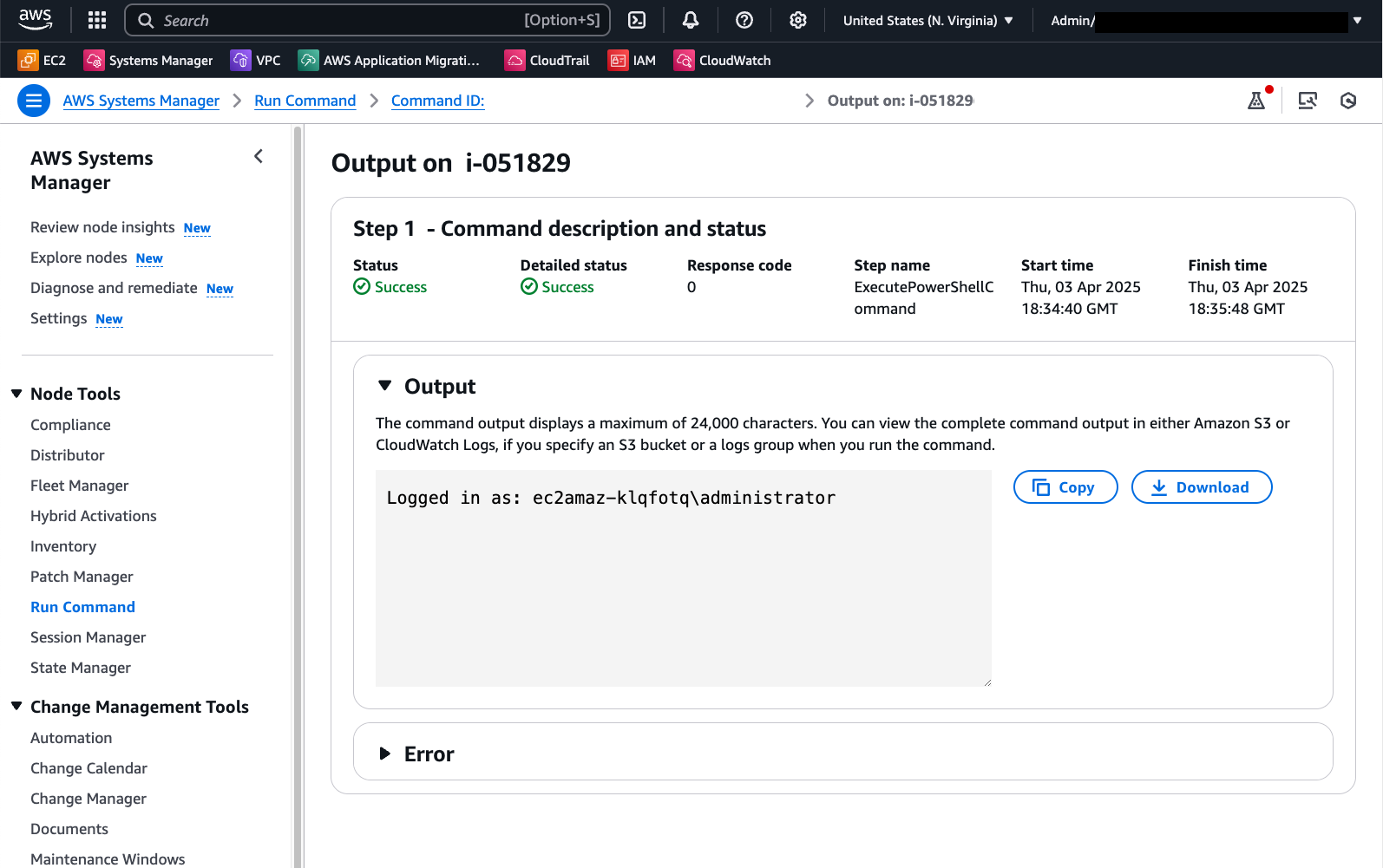Viewport: 1383px width, 868px height.
Task: Click the Start time value 18:34:40 GMT
Action: click(1070, 309)
